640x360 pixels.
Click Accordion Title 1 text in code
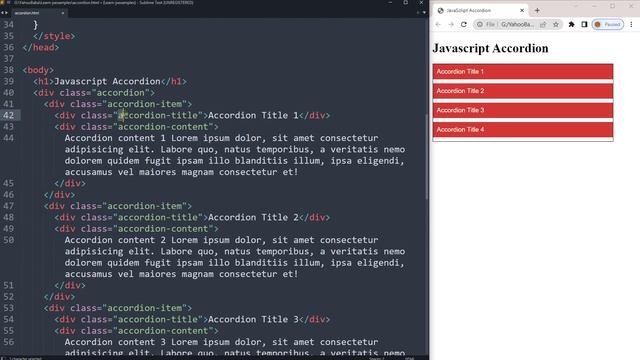[253, 116]
